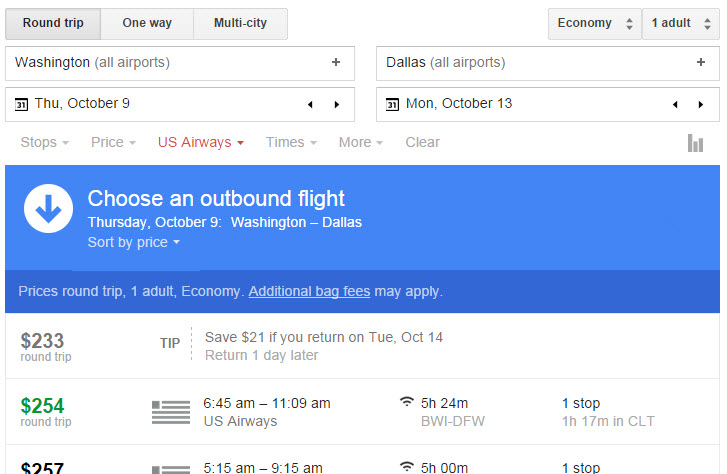Click the plus icon in Washington origin field
Image resolution: width=727 pixels, height=474 pixels.
pos(336,62)
